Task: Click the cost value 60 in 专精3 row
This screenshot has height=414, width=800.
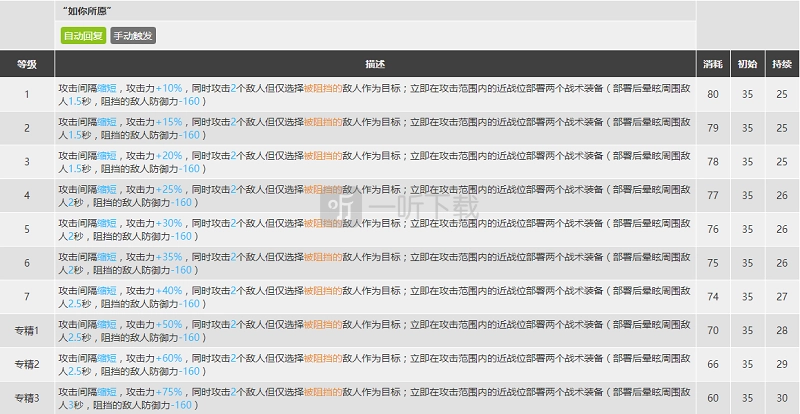Action: click(713, 398)
